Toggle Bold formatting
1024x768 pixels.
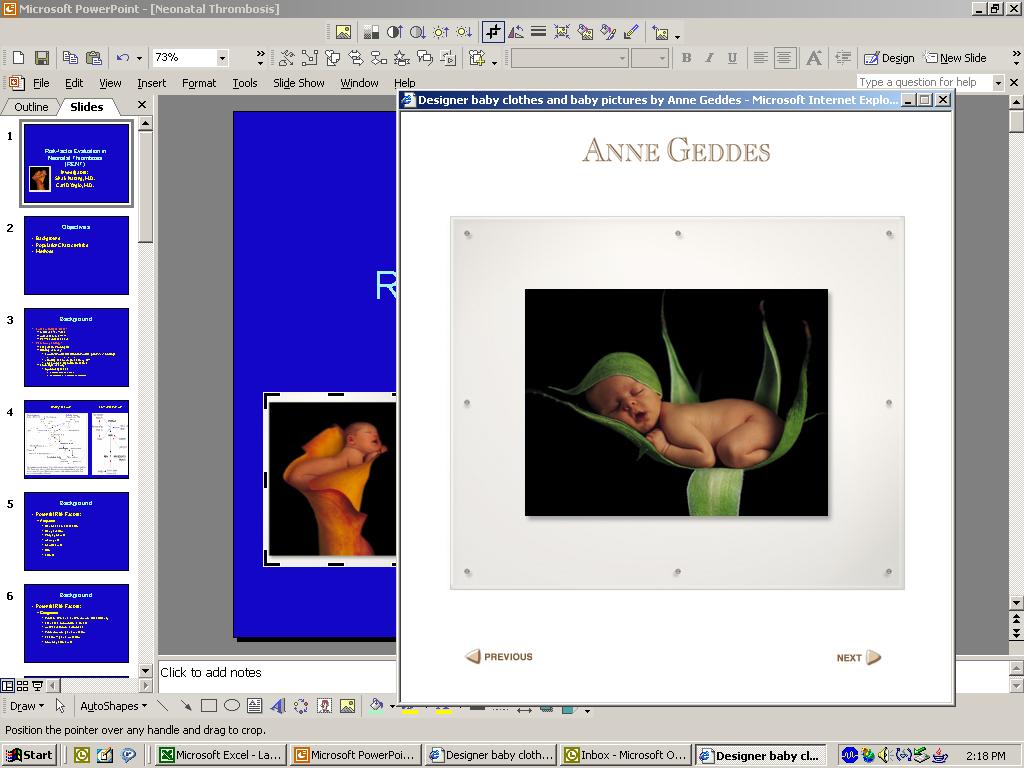[686, 58]
